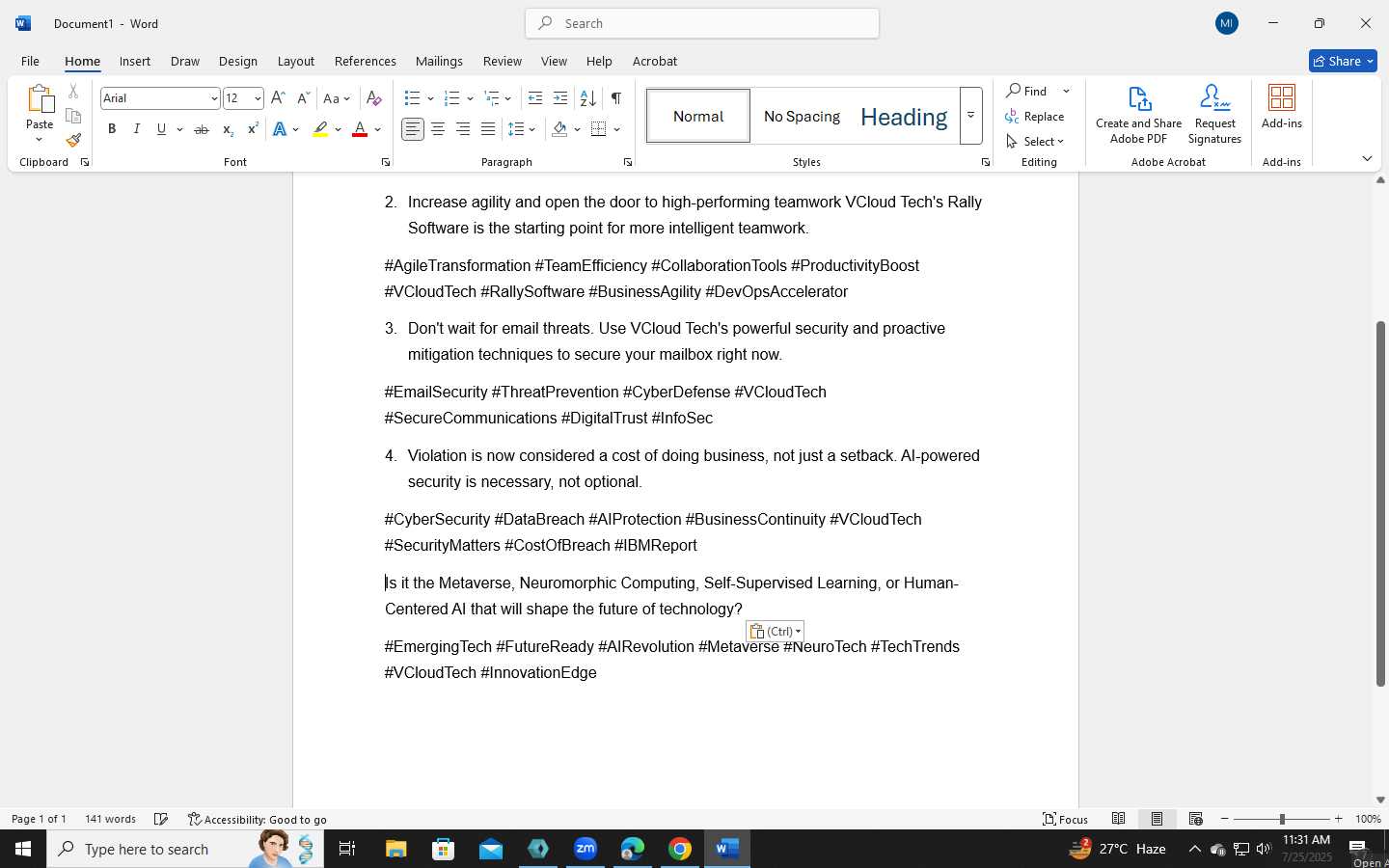Apply the Normal style
Image resolution: width=1389 pixels, height=868 pixels.
(x=698, y=116)
